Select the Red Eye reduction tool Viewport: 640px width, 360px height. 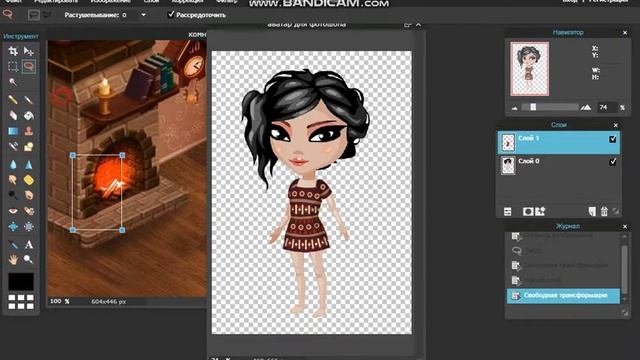tap(13, 211)
